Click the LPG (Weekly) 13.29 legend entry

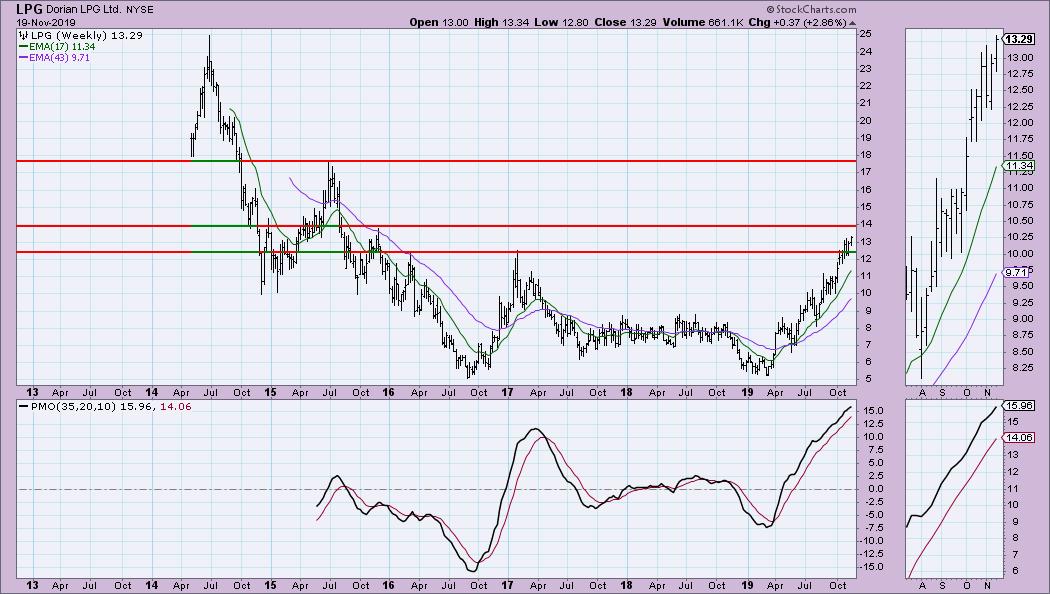coord(86,35)
